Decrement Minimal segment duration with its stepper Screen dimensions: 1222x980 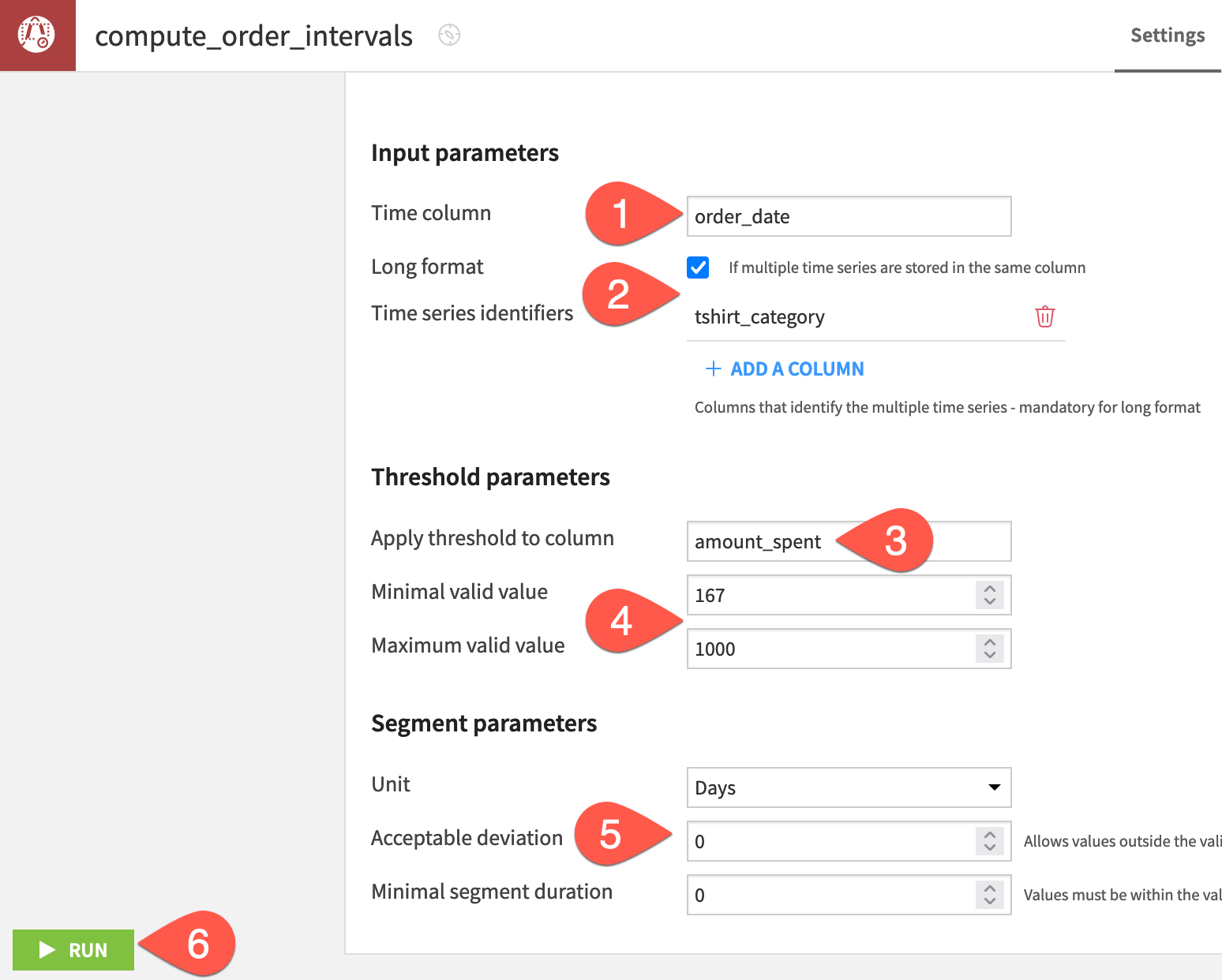click(989, 900)
